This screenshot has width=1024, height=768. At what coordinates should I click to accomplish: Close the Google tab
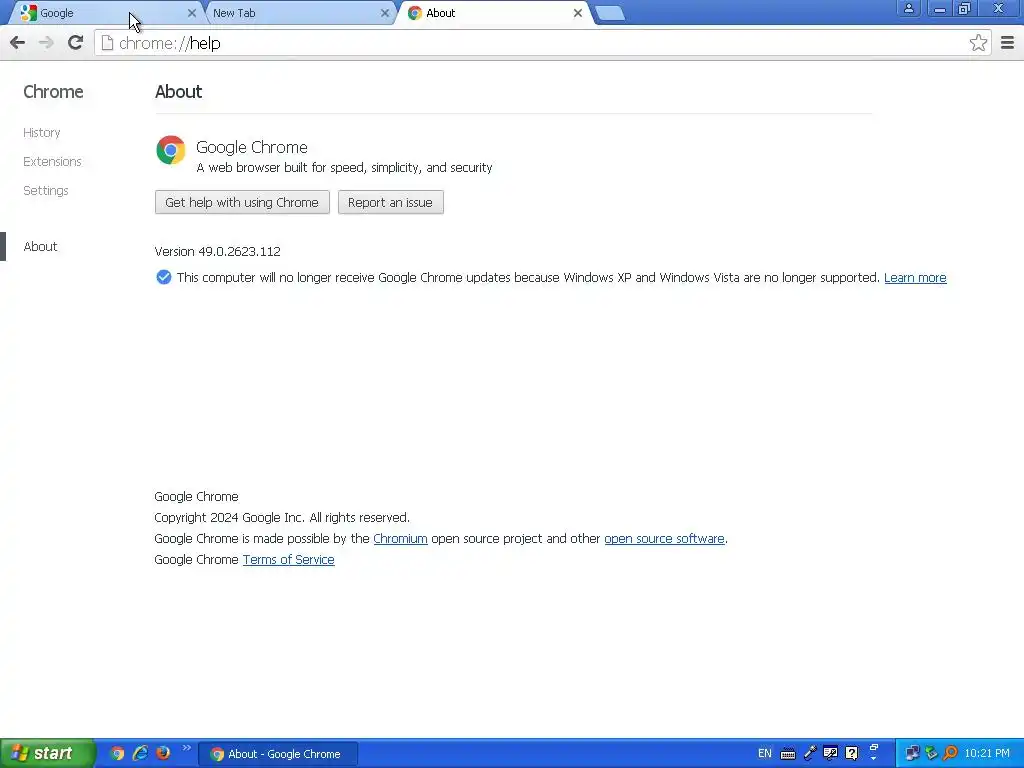point(191,13)
